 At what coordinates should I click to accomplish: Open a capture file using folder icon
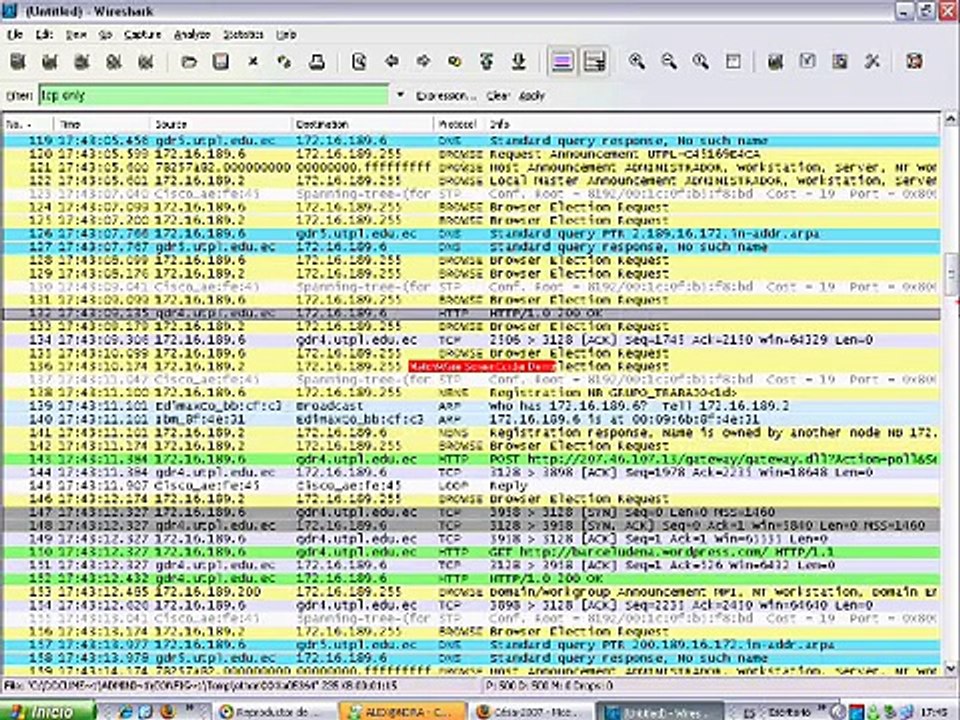189,61
